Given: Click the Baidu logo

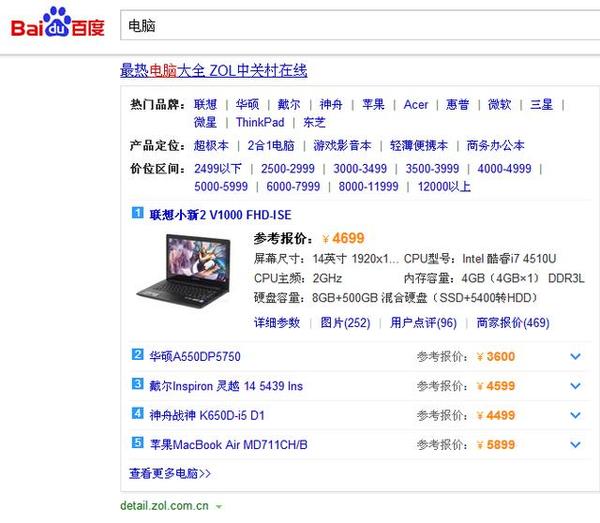Looking at the screenshot, I should (x=57, y=25).
